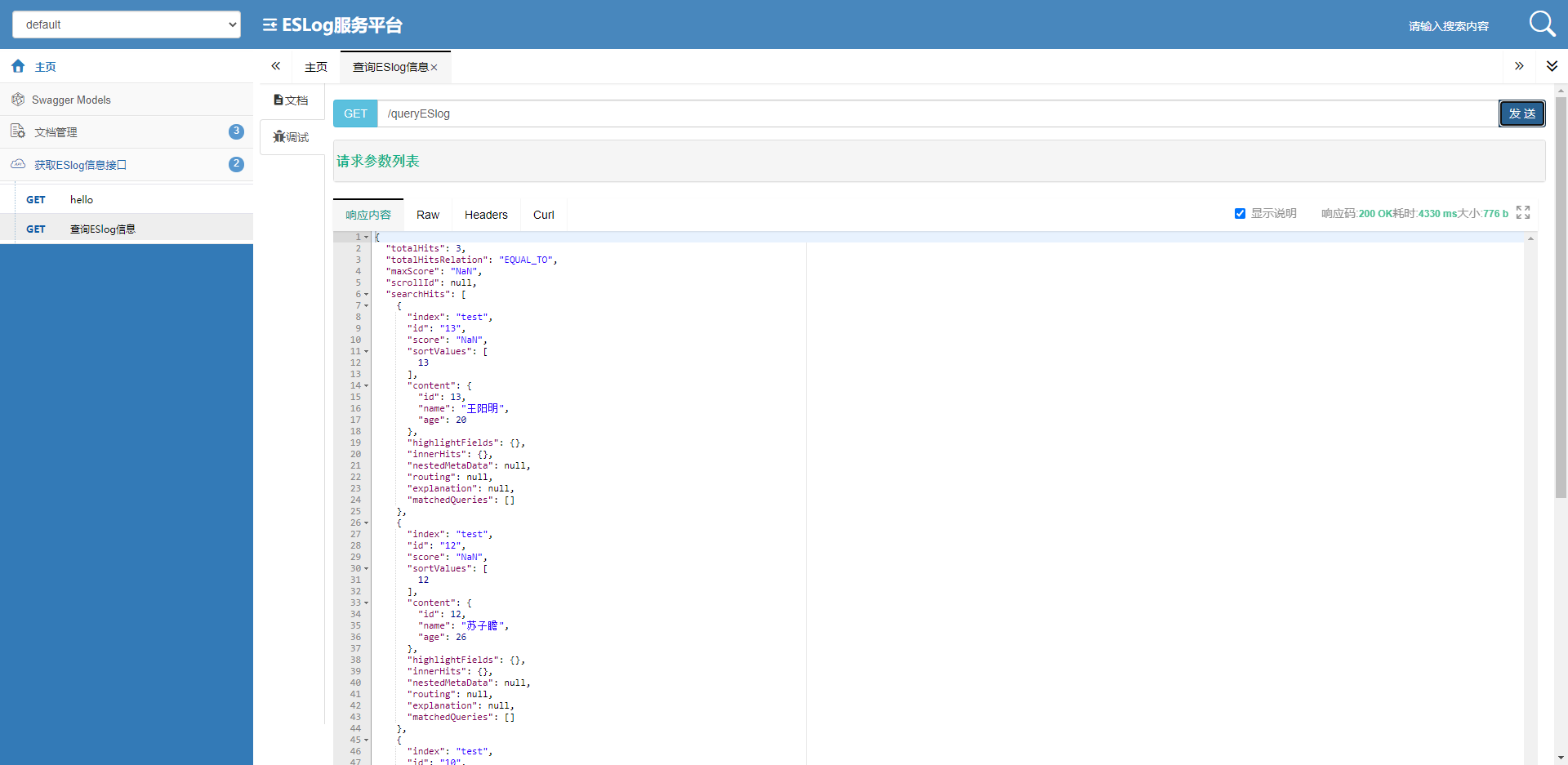Click the search magnifier icon
1568x765 pixels.
click(1542, 24)
